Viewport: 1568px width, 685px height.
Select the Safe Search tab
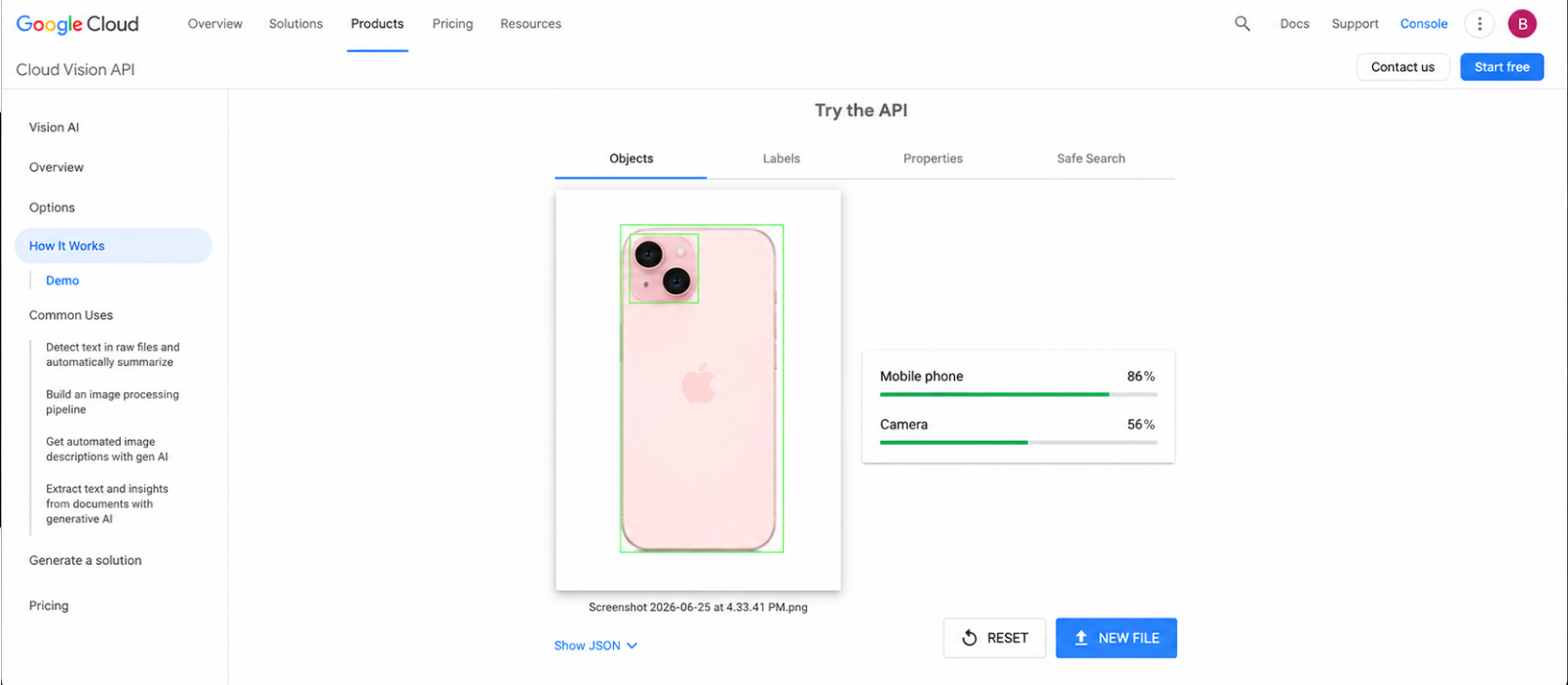tap(1090, 159)
